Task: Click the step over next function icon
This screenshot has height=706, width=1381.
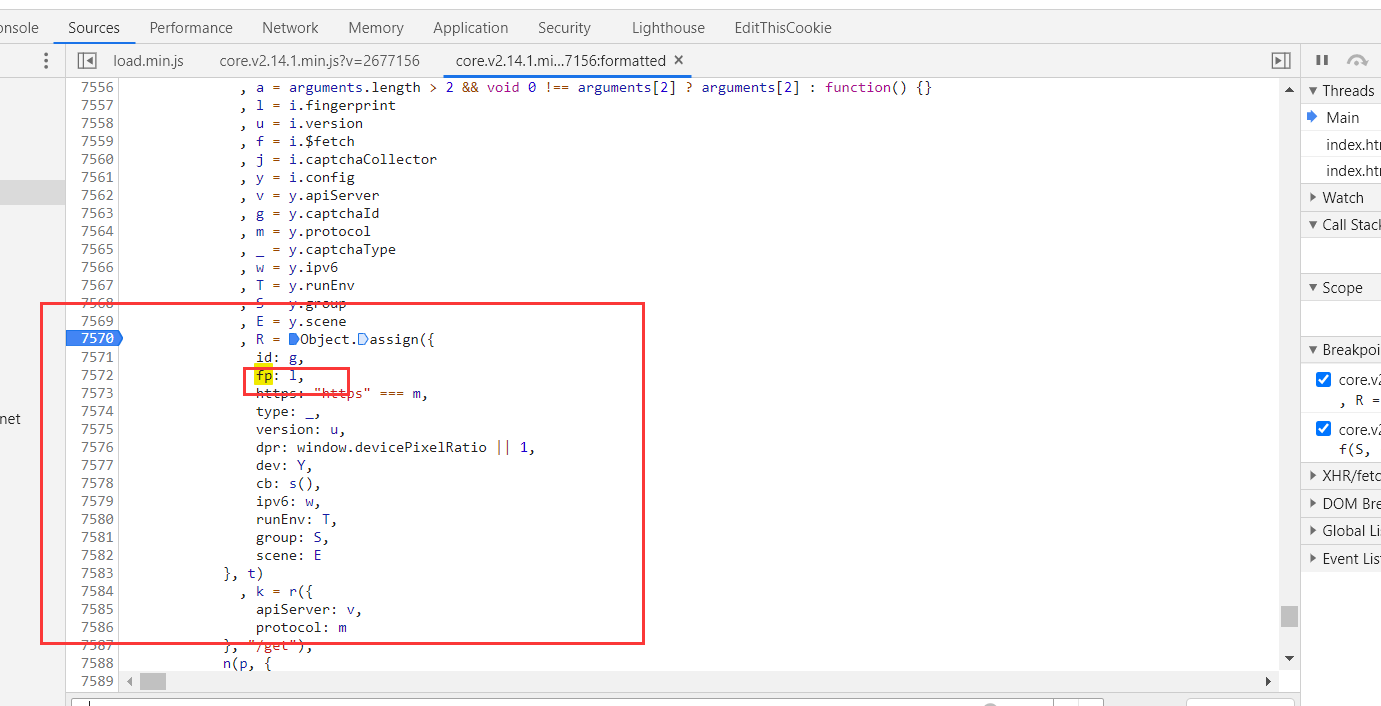Action: pyautogui.click(x=1357, y=61)
